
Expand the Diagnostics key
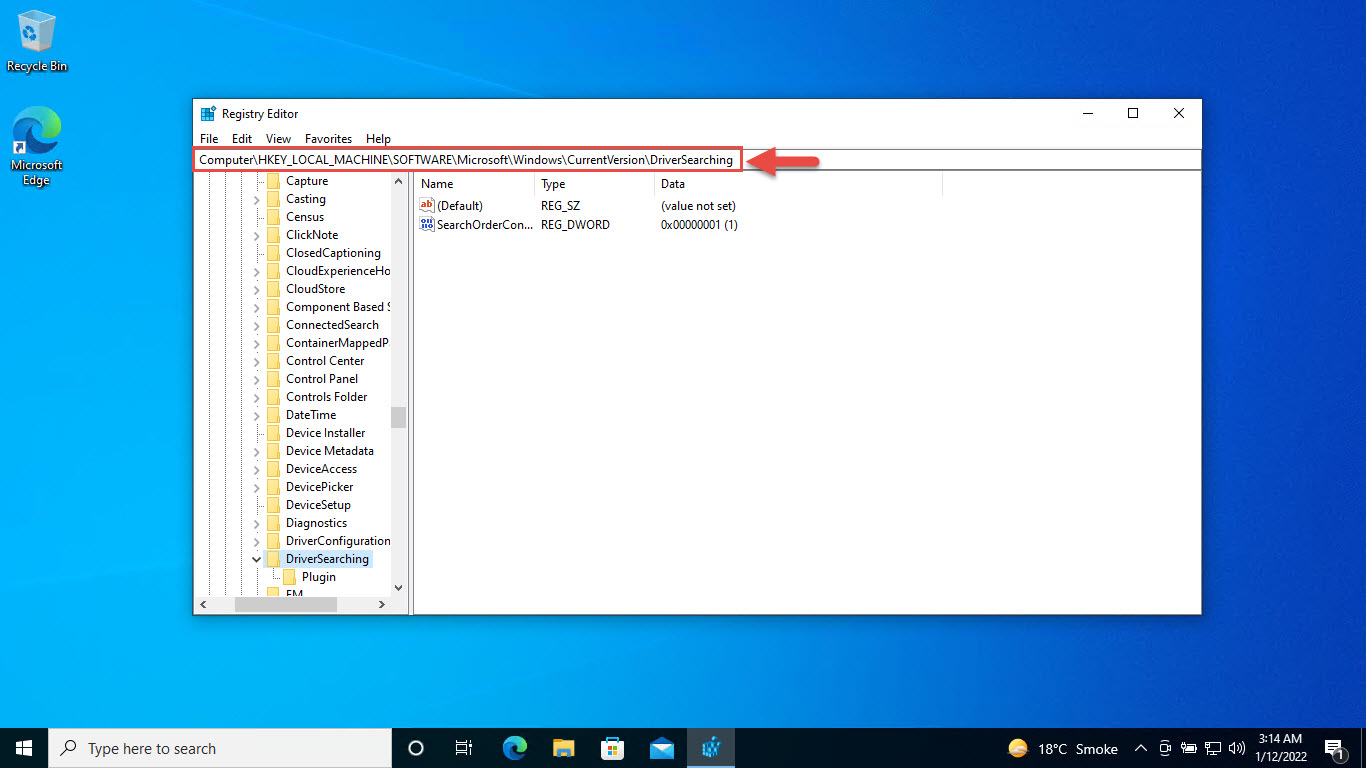pos(257,523)
